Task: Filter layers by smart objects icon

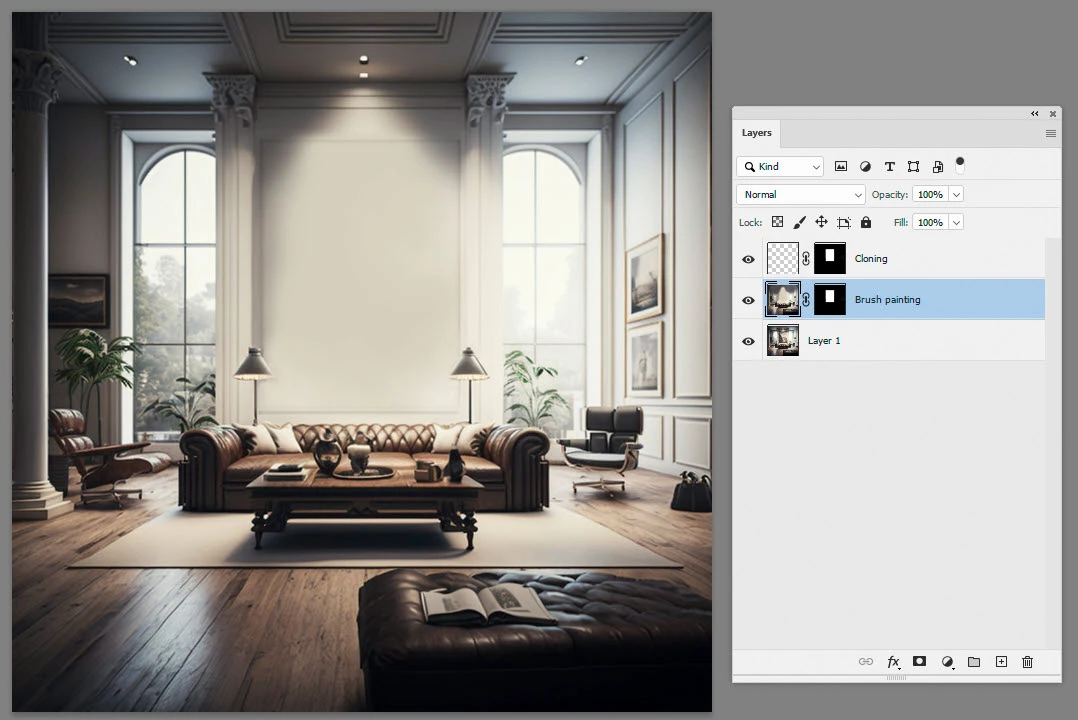Action: click(937, 166)
